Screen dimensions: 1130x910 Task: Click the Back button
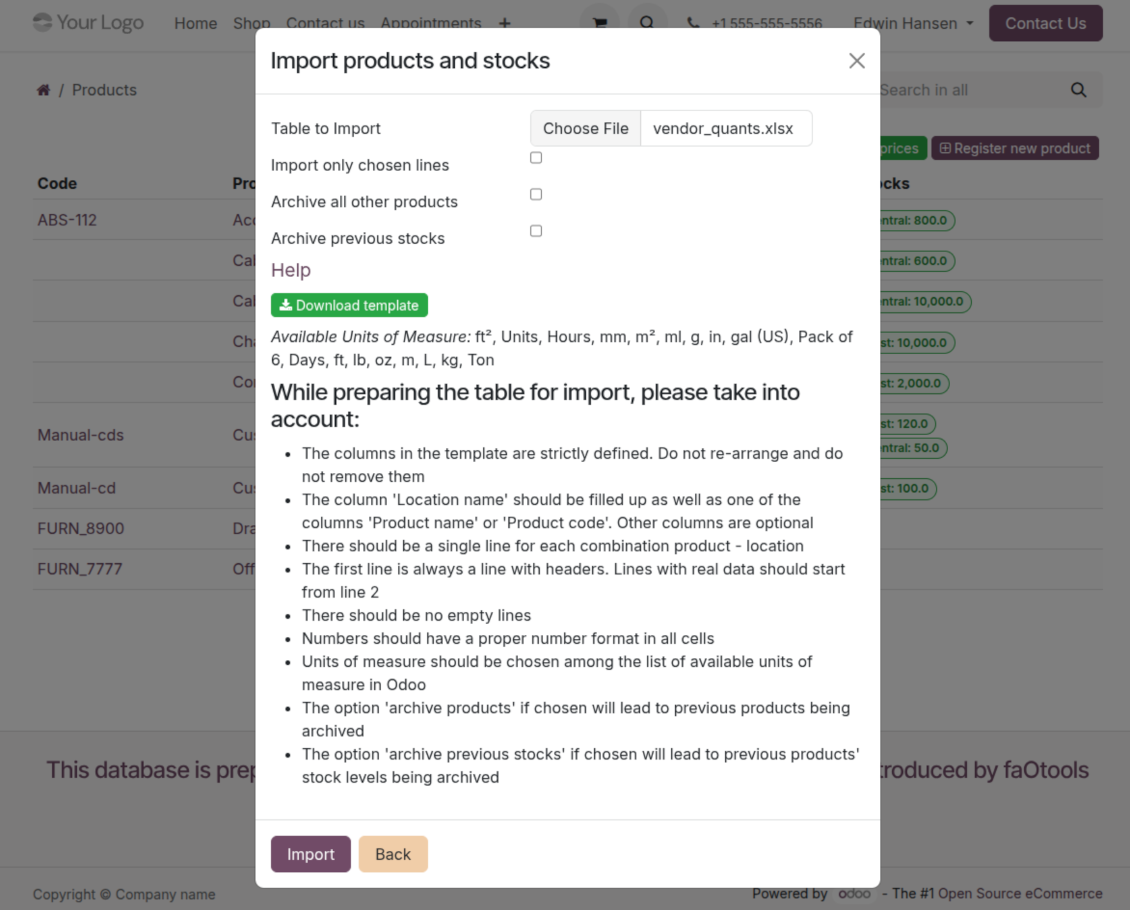[393, 854]
